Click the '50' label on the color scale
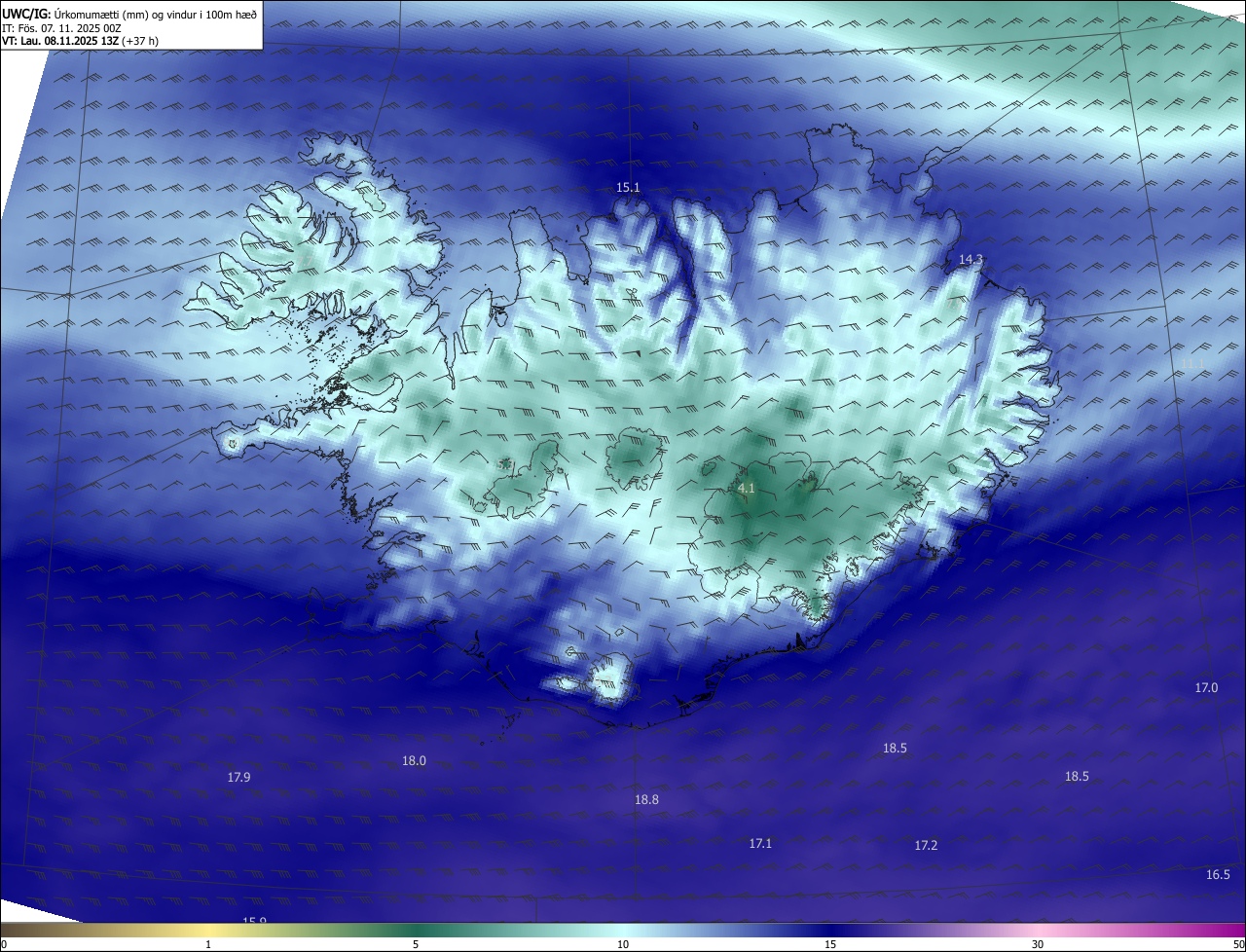Screen dimensions: 1246x952 tap(1238, 944)
